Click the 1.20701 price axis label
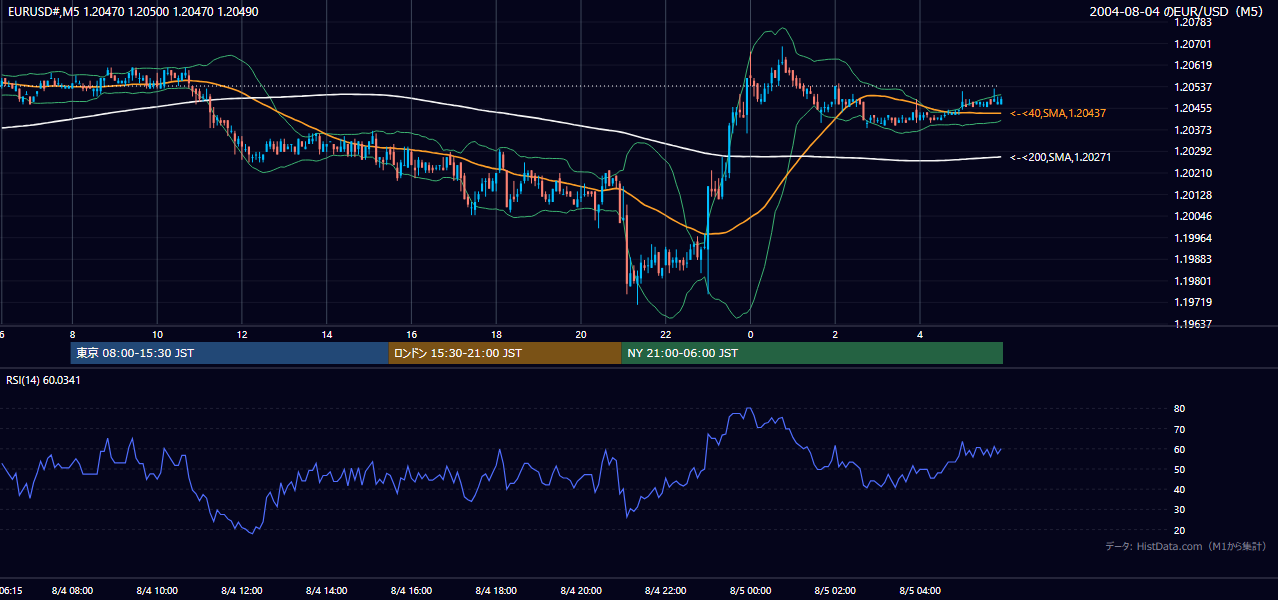This screenshot has width=1278, height=600. [x=1194, y=44]
